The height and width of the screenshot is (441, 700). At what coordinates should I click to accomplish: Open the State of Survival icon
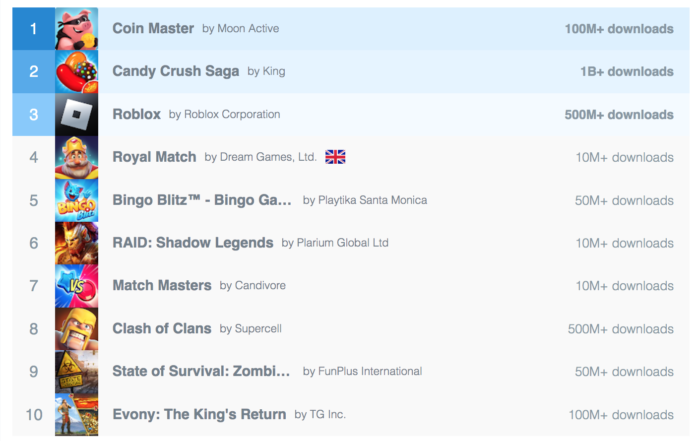click(76, 372)
